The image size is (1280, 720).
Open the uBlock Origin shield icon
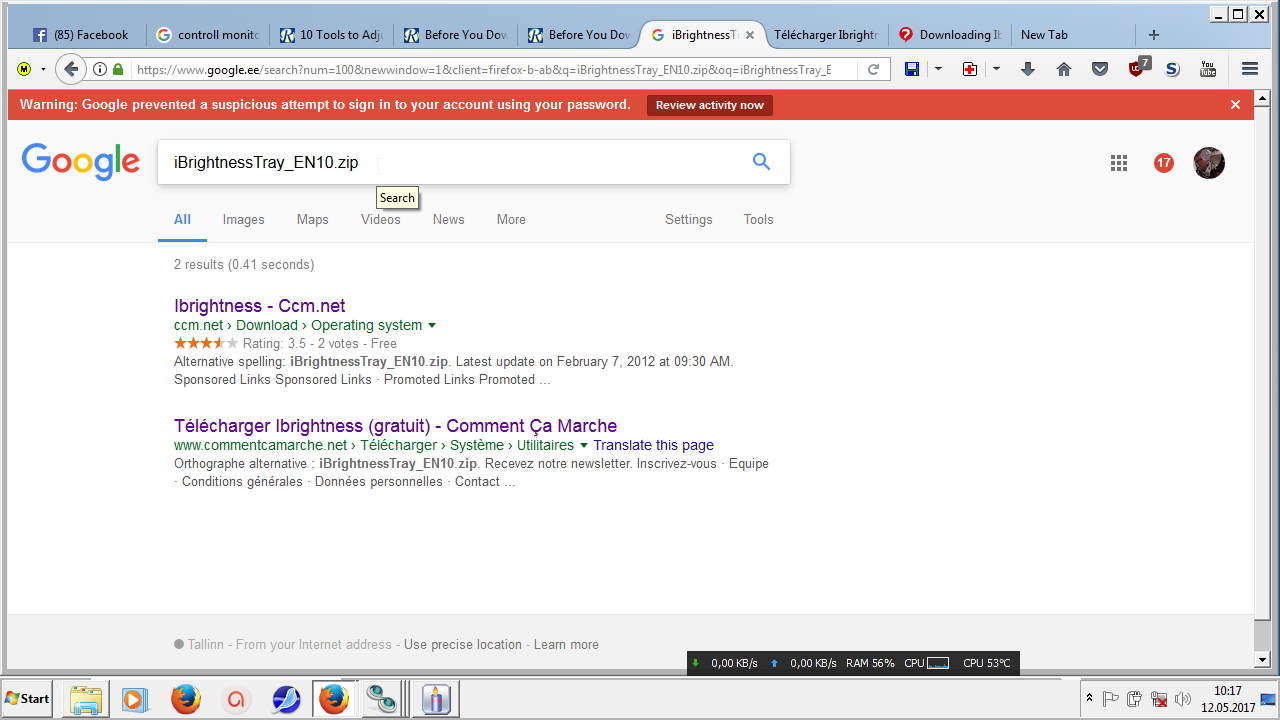click(x=1138, y=68)
